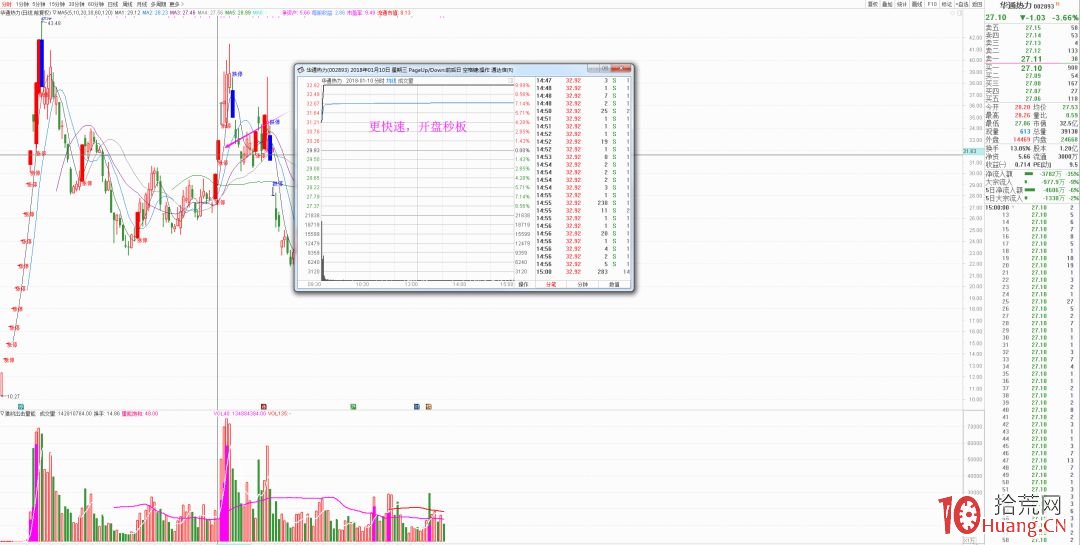This screenshot has width=1080, height=545.
Task: Select the 买二 27.09 bid row
Action: click(1032, 75)
